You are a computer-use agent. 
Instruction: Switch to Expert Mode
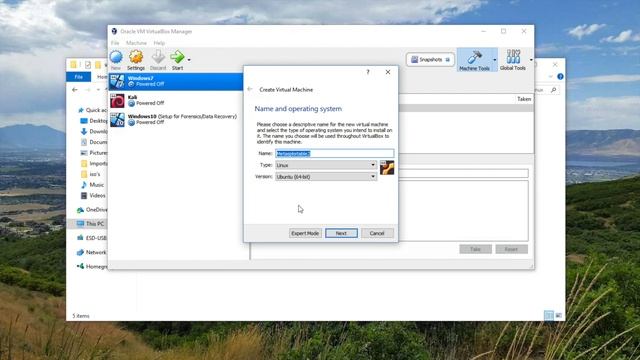point(305,233)
